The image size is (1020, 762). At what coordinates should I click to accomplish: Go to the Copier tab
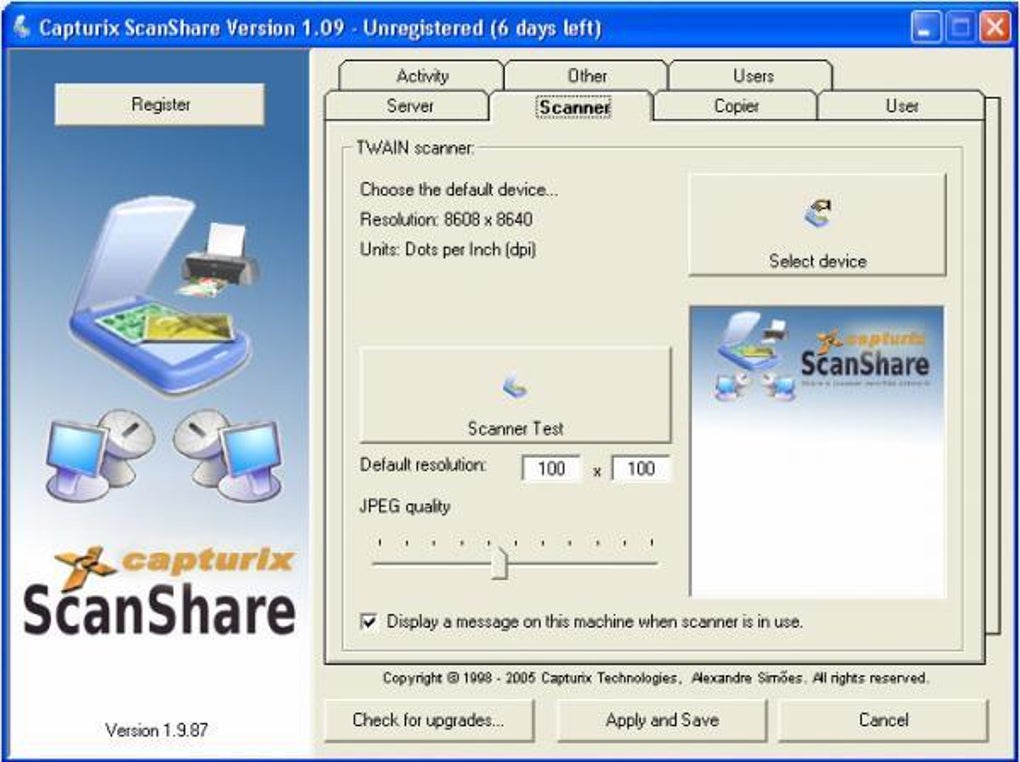pos(736,105)
